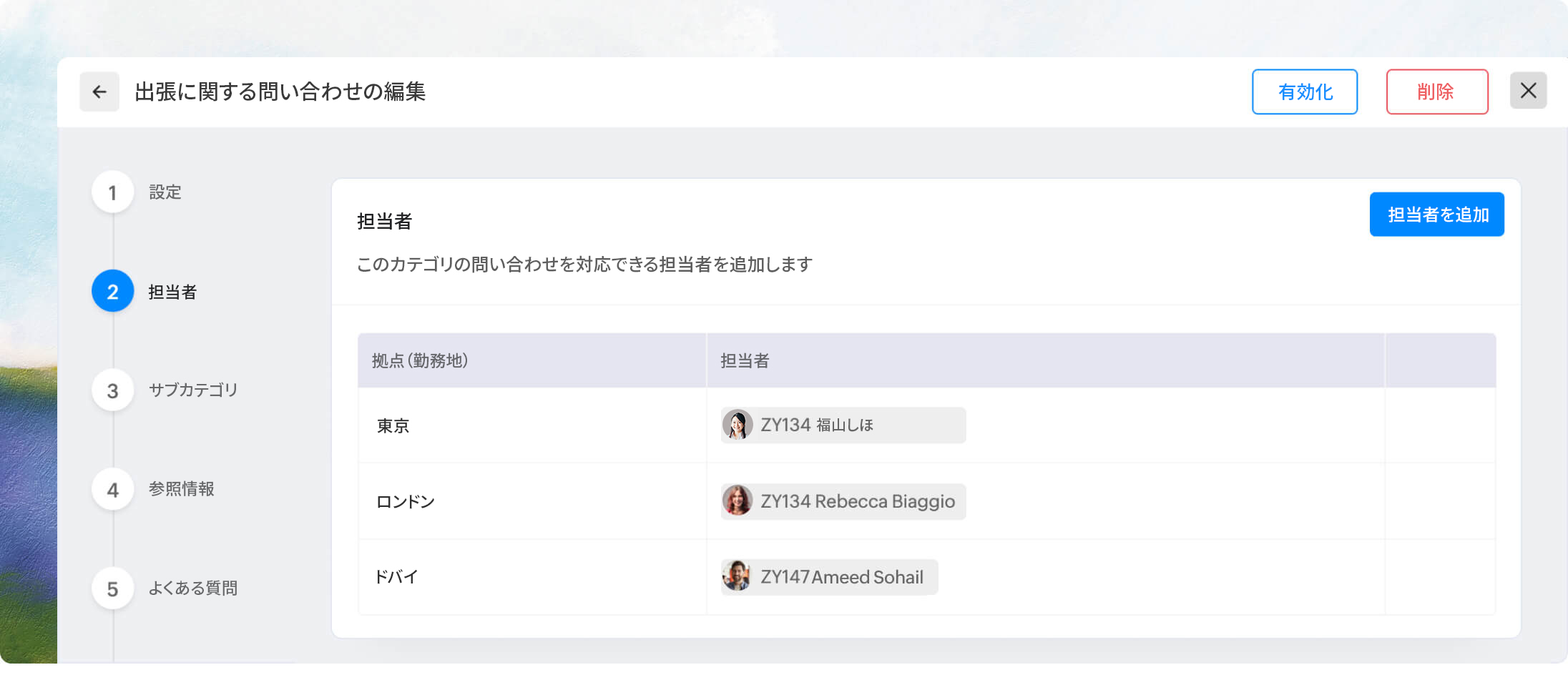Viewport: 1568px width, 685px height.
Task: Select assignee chip ZY134 福山しほ
Action: 842,425
